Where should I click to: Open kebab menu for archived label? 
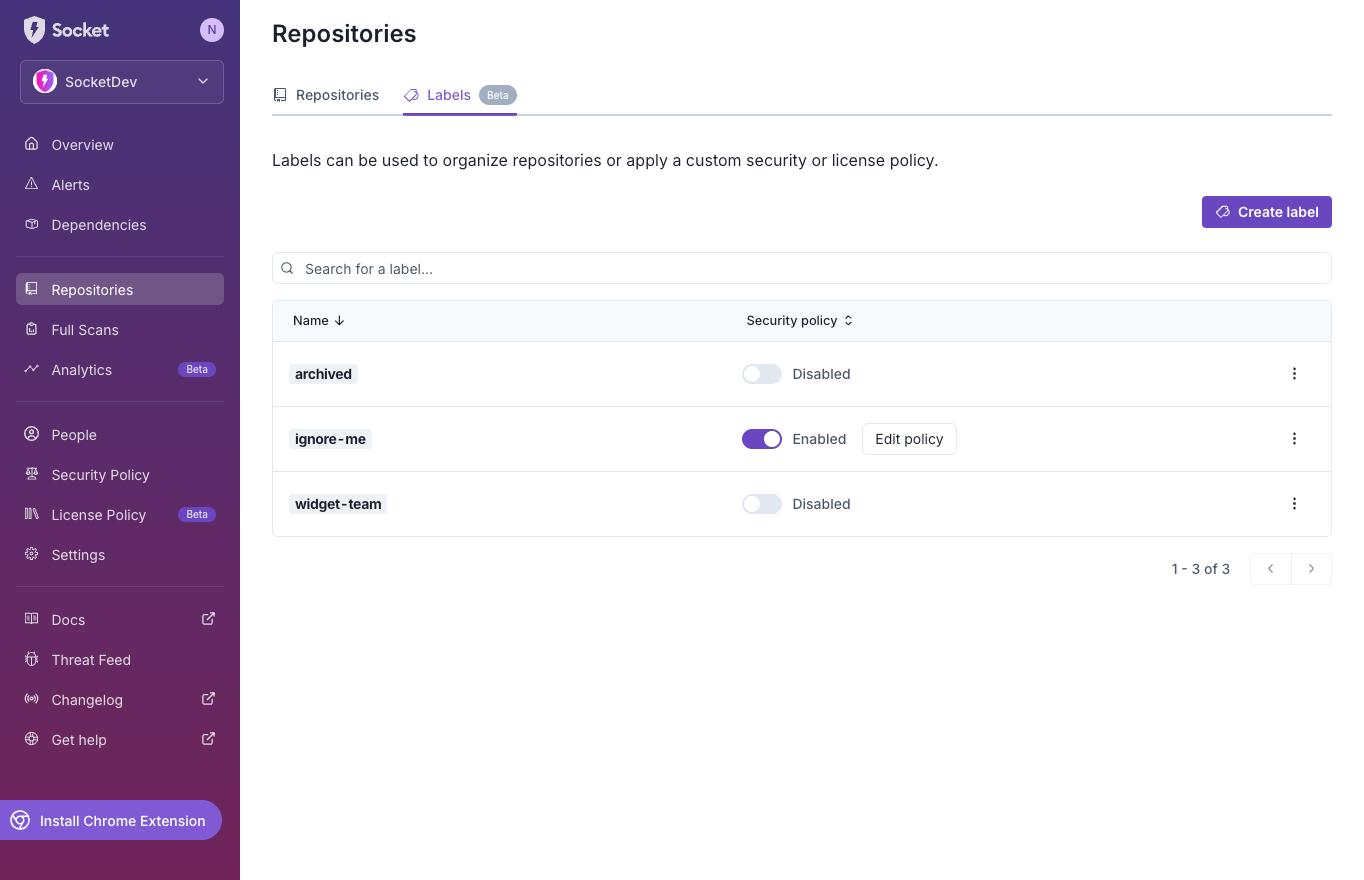pos(1294,374)
